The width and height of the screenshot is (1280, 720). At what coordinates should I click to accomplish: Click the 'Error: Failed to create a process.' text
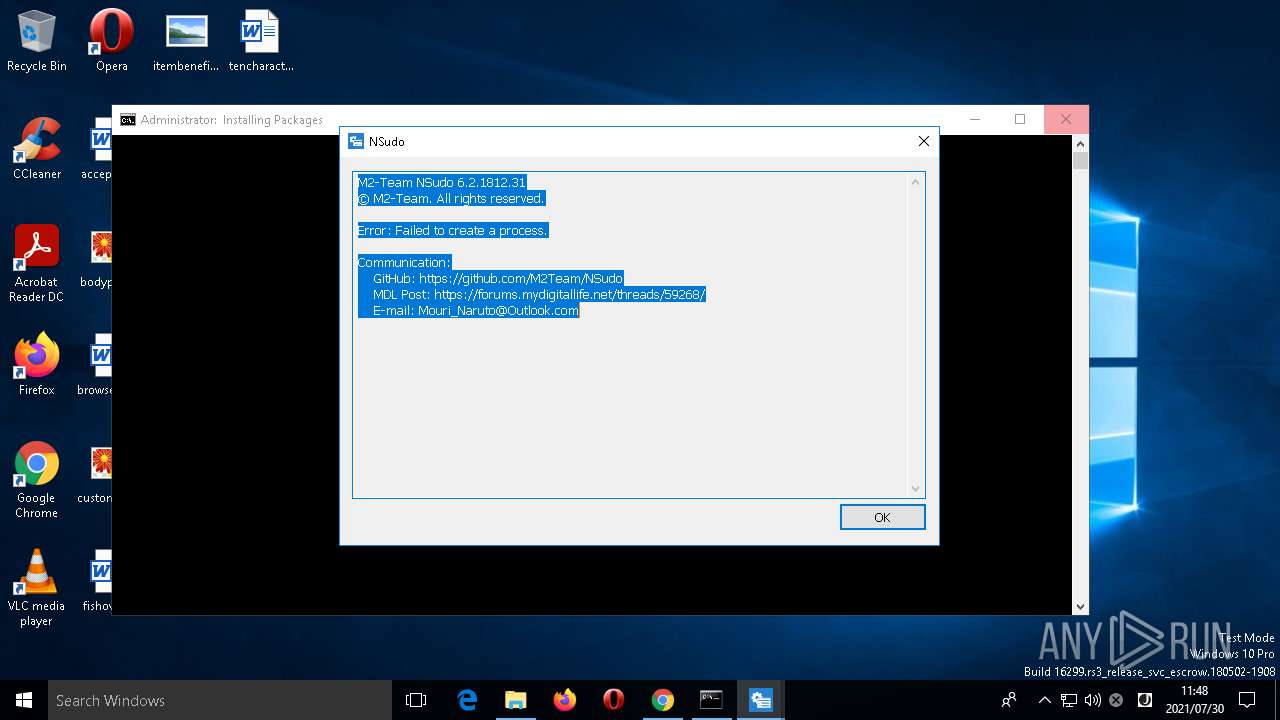pos(453,230)
